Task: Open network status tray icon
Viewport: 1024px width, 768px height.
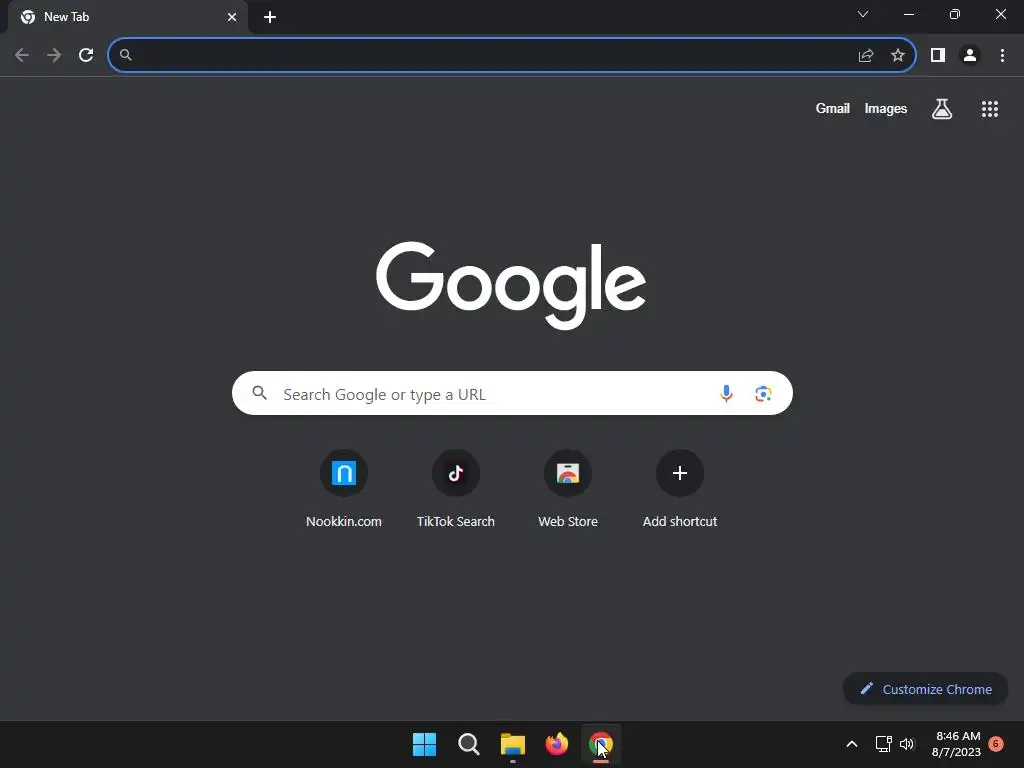Action: [883, 744]
